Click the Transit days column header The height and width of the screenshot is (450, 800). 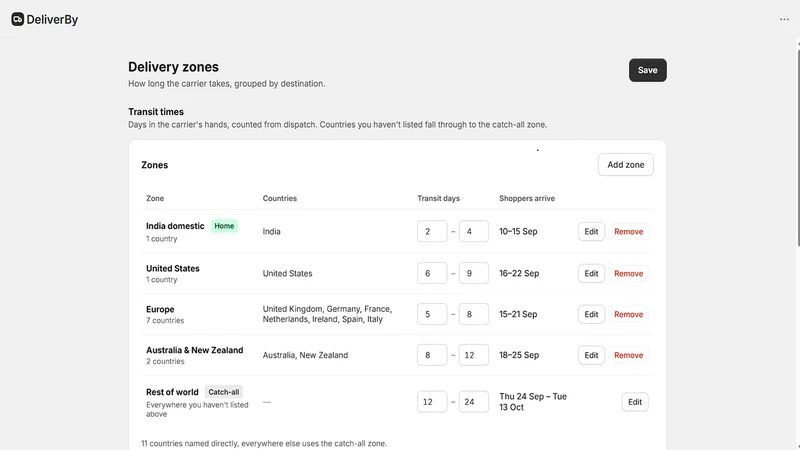[x=438, y=198]
